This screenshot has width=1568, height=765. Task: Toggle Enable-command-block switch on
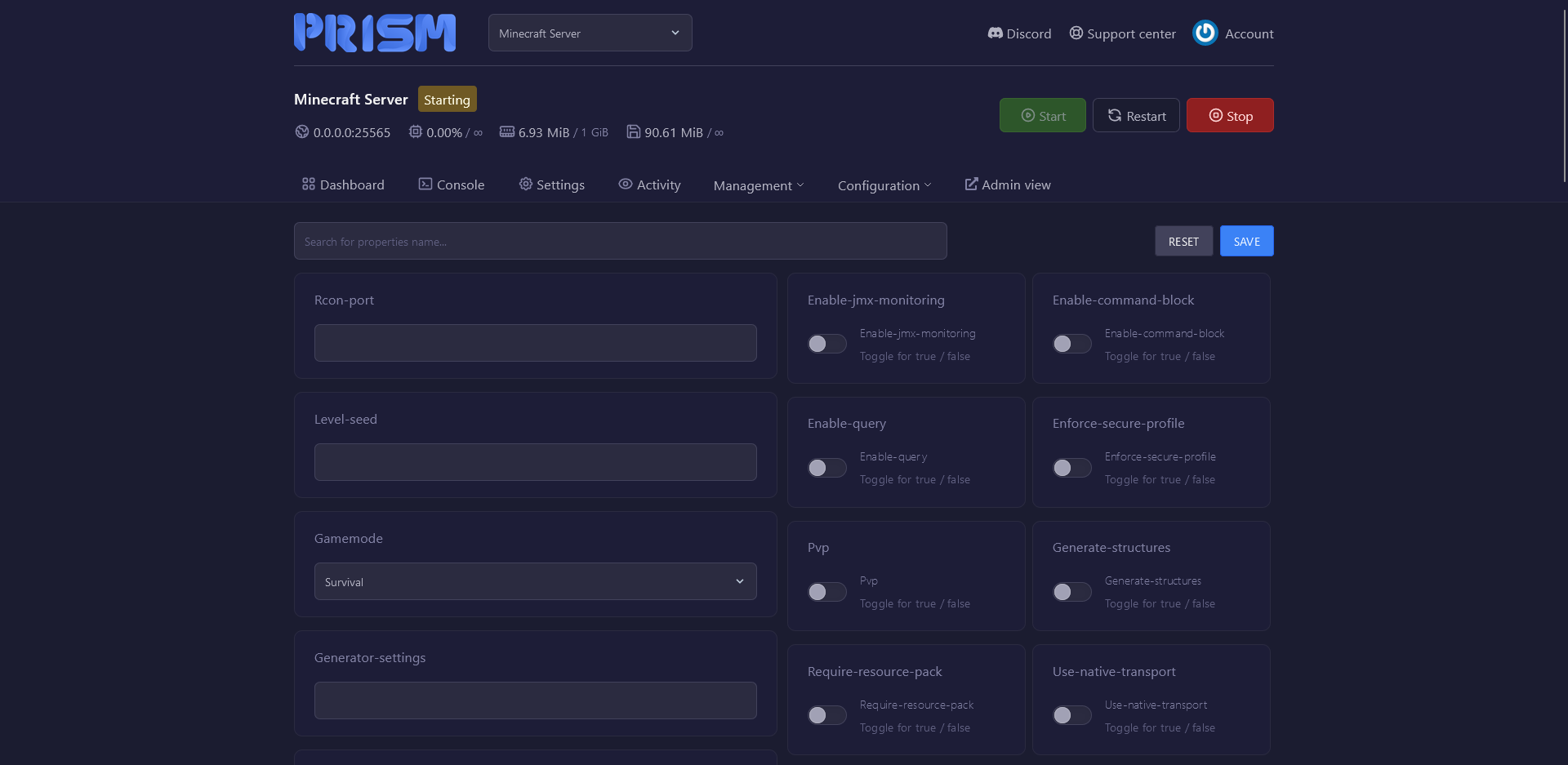tap(1071, 344)
